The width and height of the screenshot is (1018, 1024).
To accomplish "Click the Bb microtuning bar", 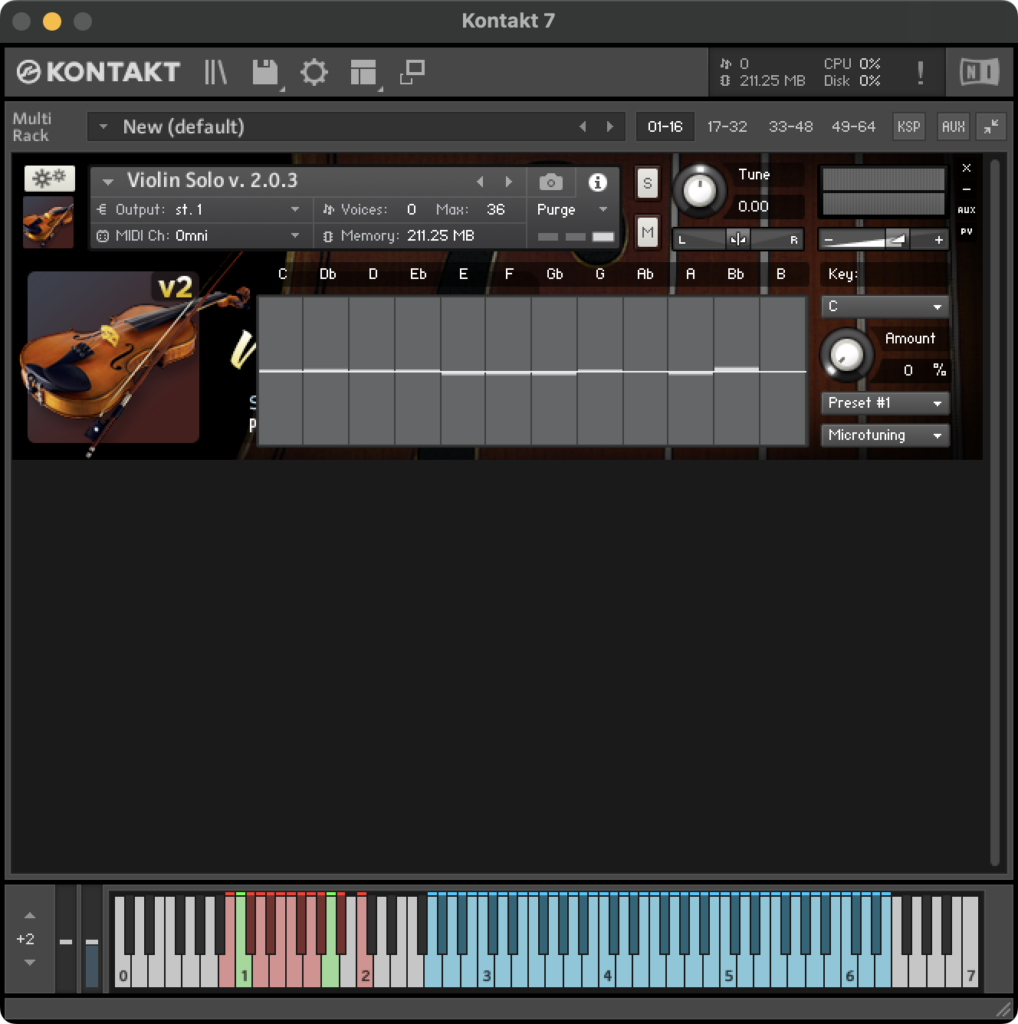I will click(737, 370).
